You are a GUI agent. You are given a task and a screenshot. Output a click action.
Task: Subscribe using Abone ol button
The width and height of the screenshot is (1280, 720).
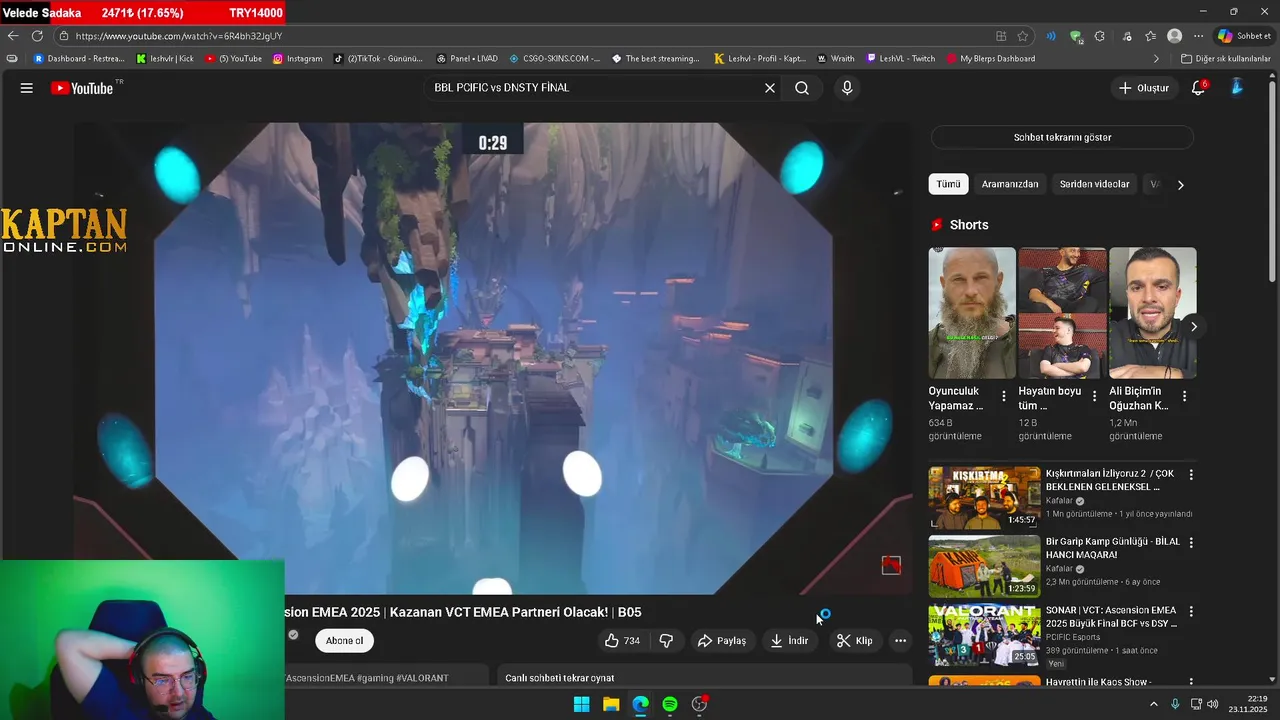click(x=344, y=641)
